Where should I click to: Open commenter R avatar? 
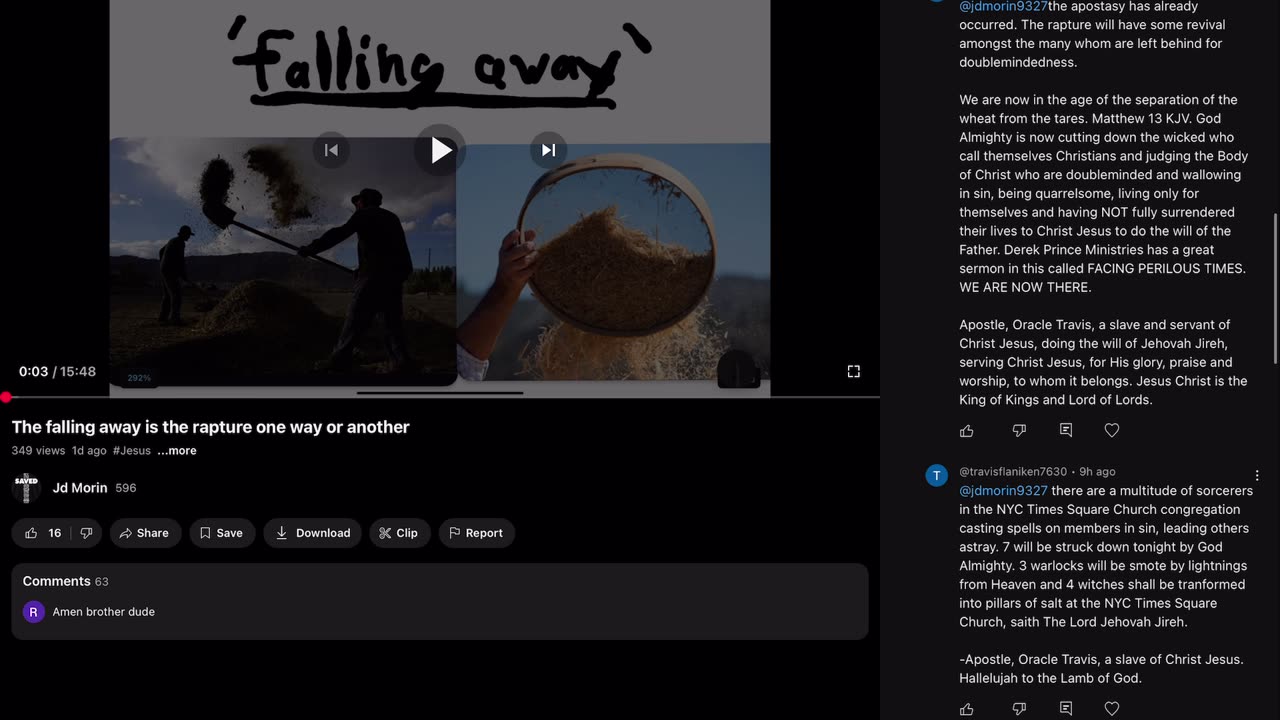(x=34, y=612)
